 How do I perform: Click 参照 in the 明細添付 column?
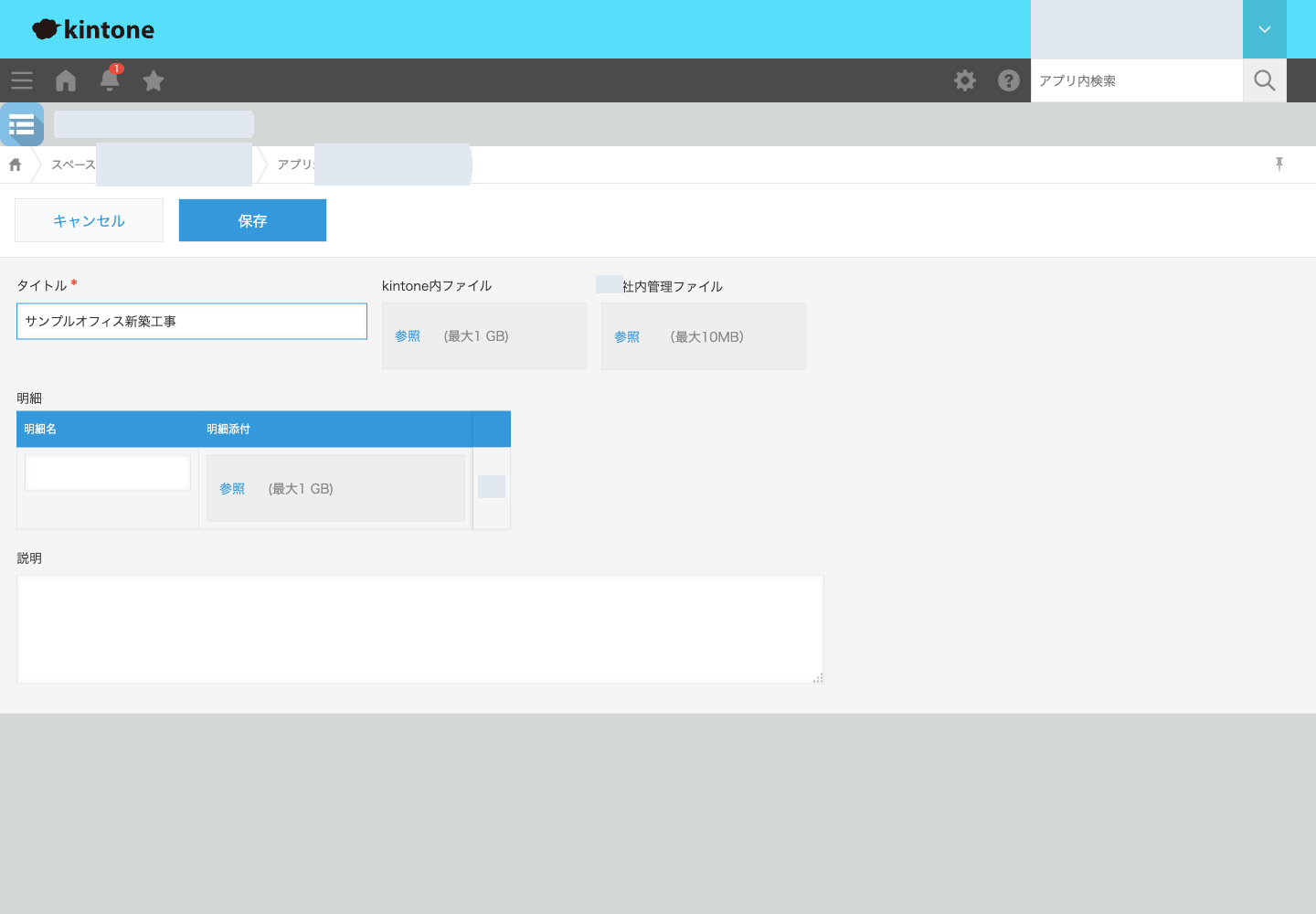[x=232, y=489]
